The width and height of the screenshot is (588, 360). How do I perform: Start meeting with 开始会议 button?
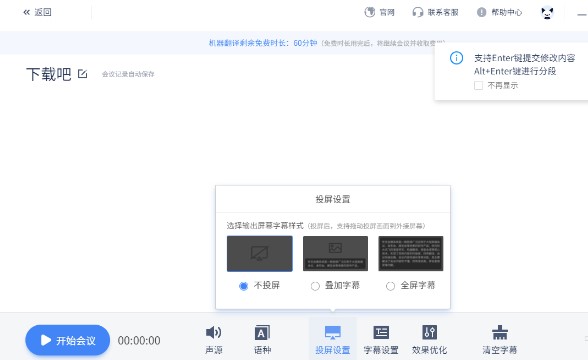pyautogui.click(x=68, y=340)
